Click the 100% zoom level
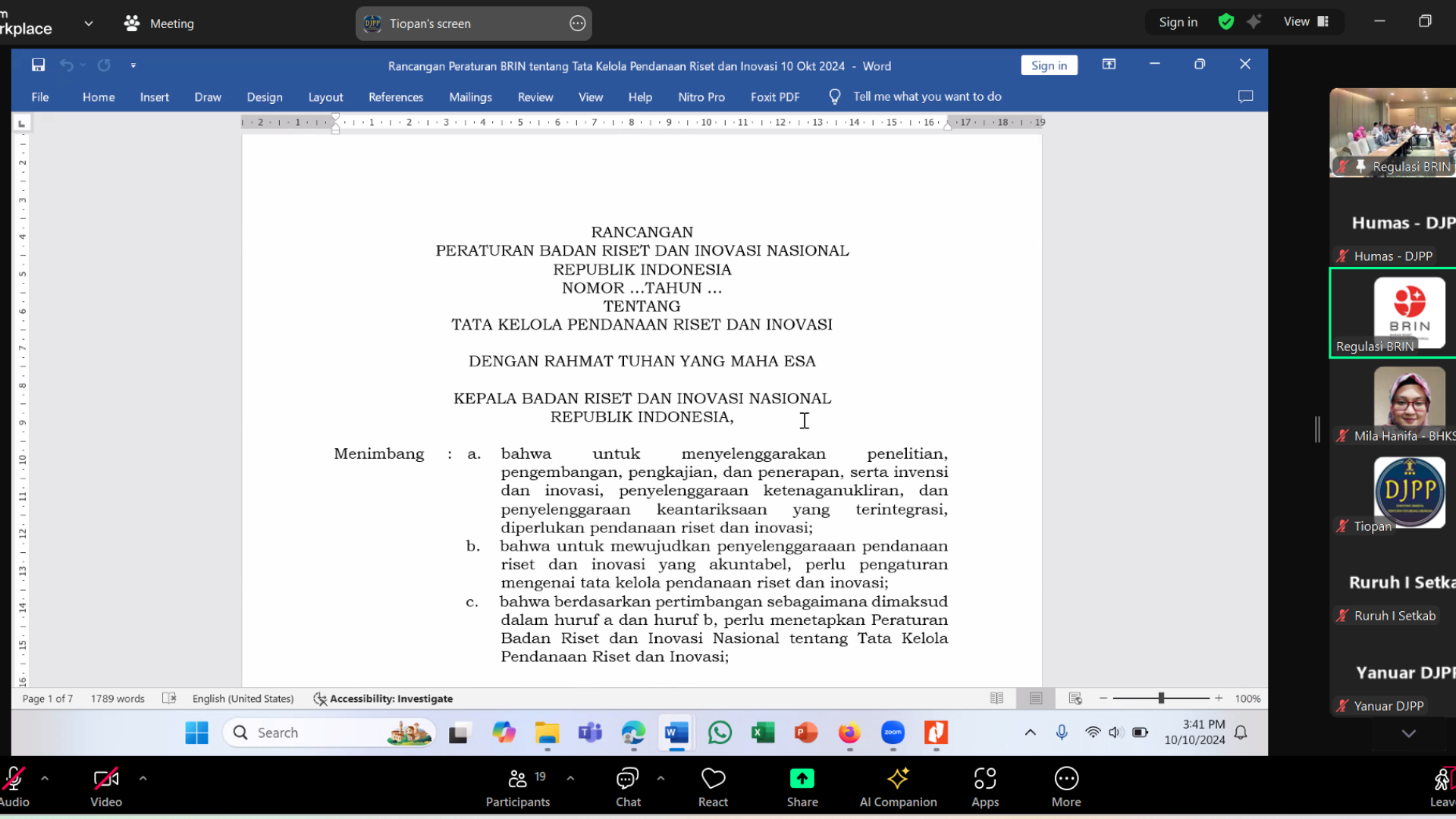Screen dimensions: 1456x819 pyautogui.click(x=1247, y=698)
